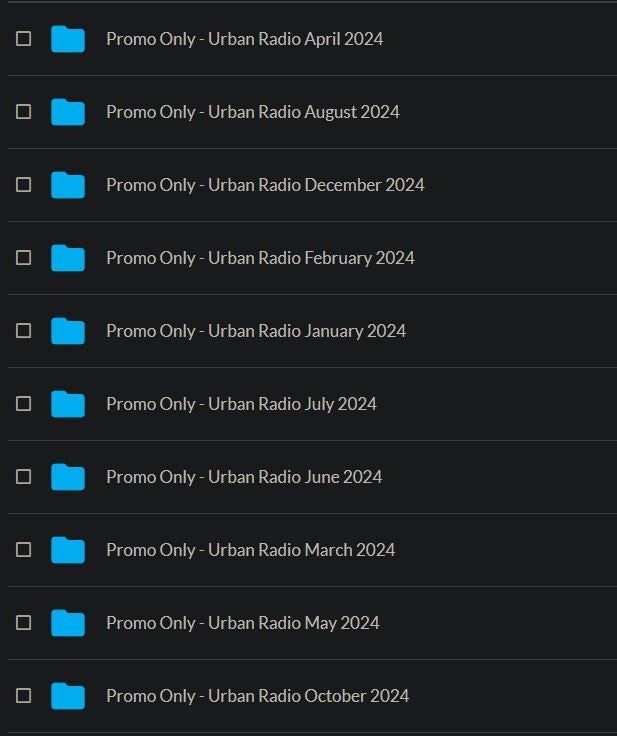Click the August 2024 folder icon
The image size is (617, 736).
pos(68,112)
